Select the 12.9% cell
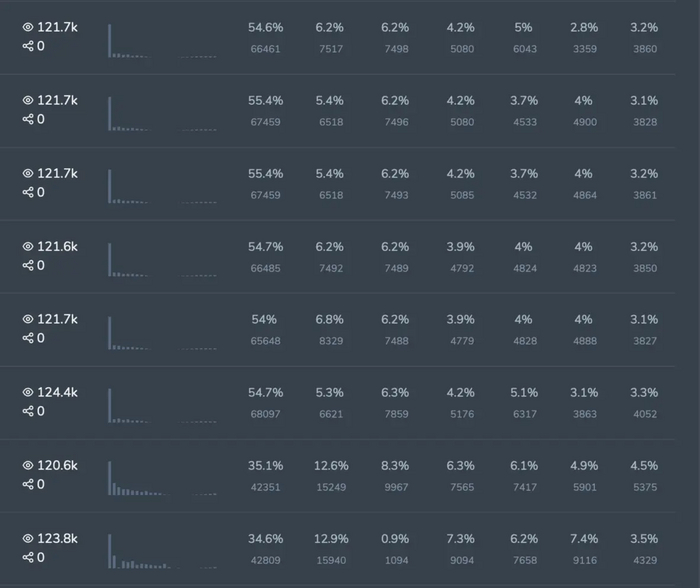Viewport: 700px width, 588px height. (331, 538)
